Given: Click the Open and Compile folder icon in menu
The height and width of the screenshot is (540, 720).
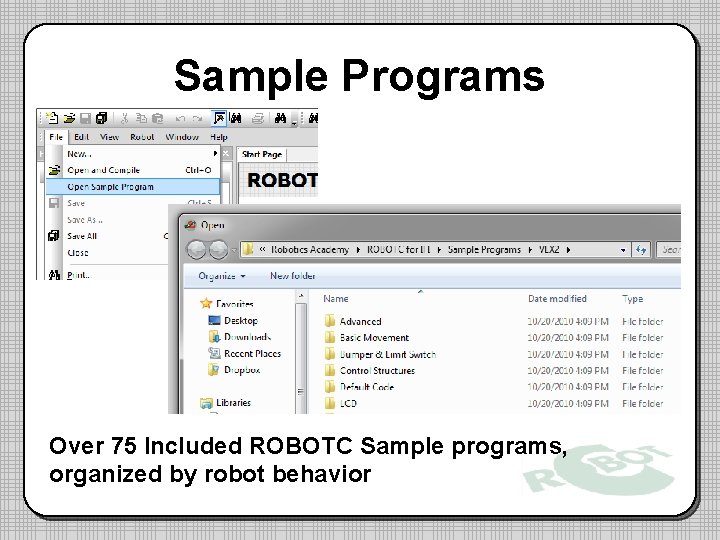Looking at the screenshot, I should pyautogui.click(x=54, y=170).
